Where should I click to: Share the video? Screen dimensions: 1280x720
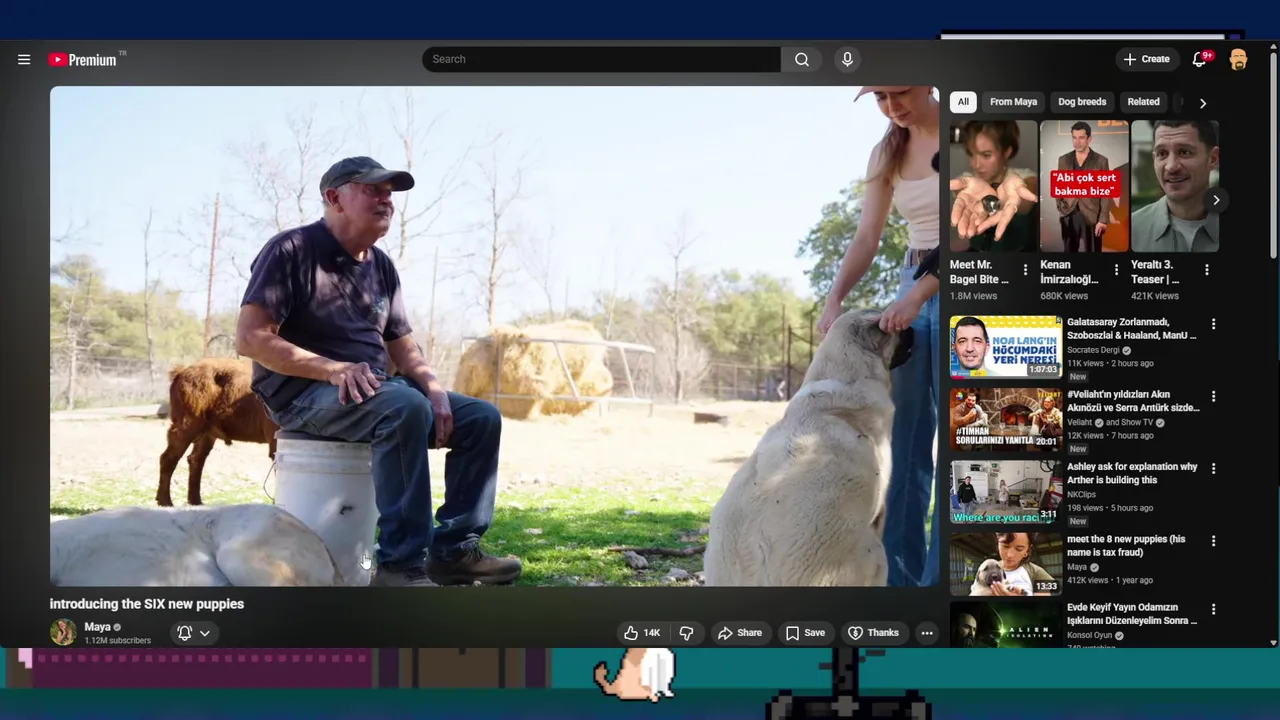[740, 633]
